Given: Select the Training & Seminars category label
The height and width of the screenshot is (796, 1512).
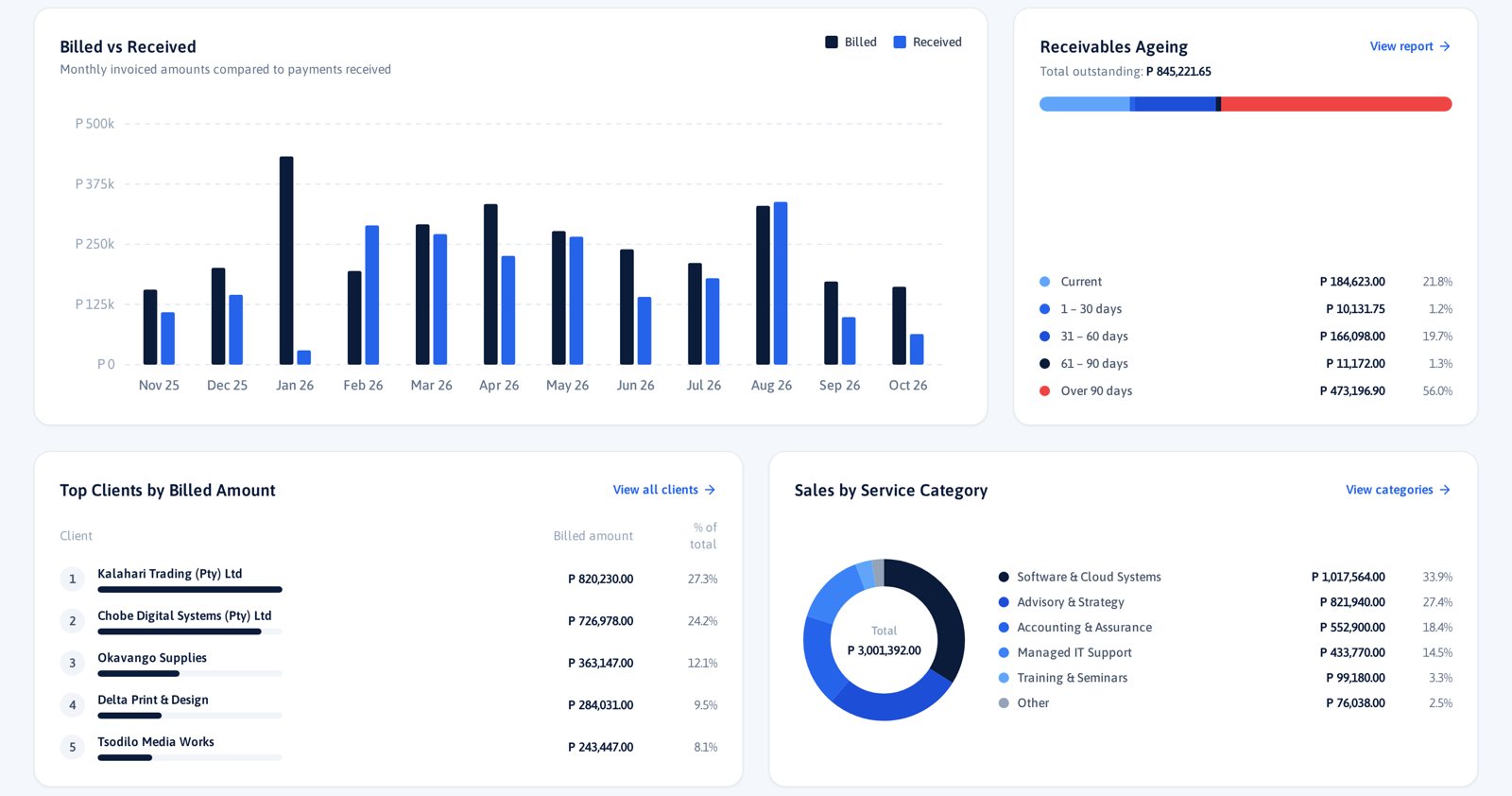Looking at the screenshot, I should 1072,678.
